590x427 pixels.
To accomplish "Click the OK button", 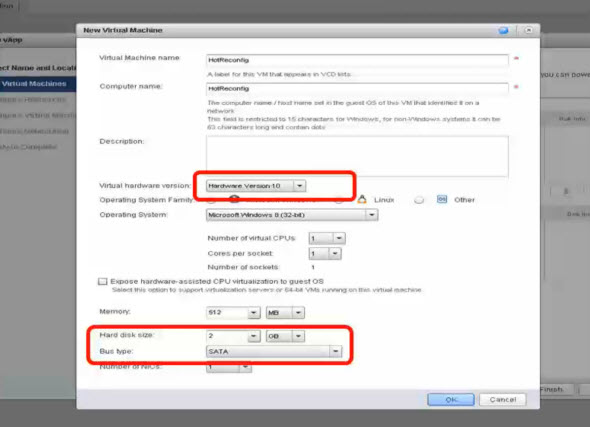I will point(451,399).
